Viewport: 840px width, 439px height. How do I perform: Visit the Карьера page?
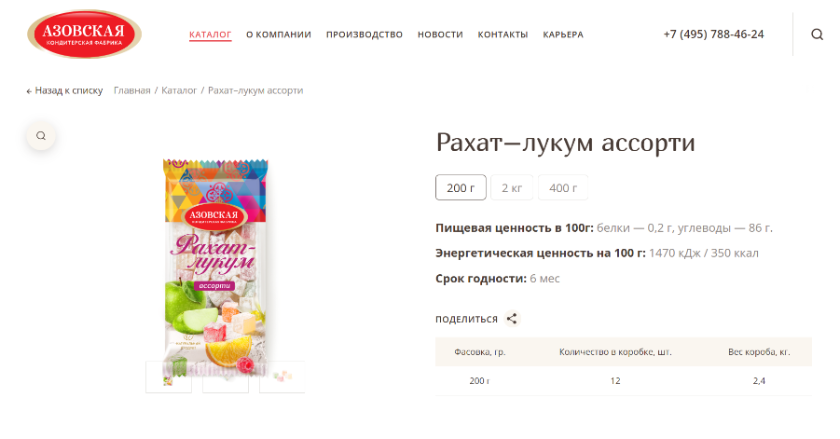pyautogui.click(x=563, y=34)
